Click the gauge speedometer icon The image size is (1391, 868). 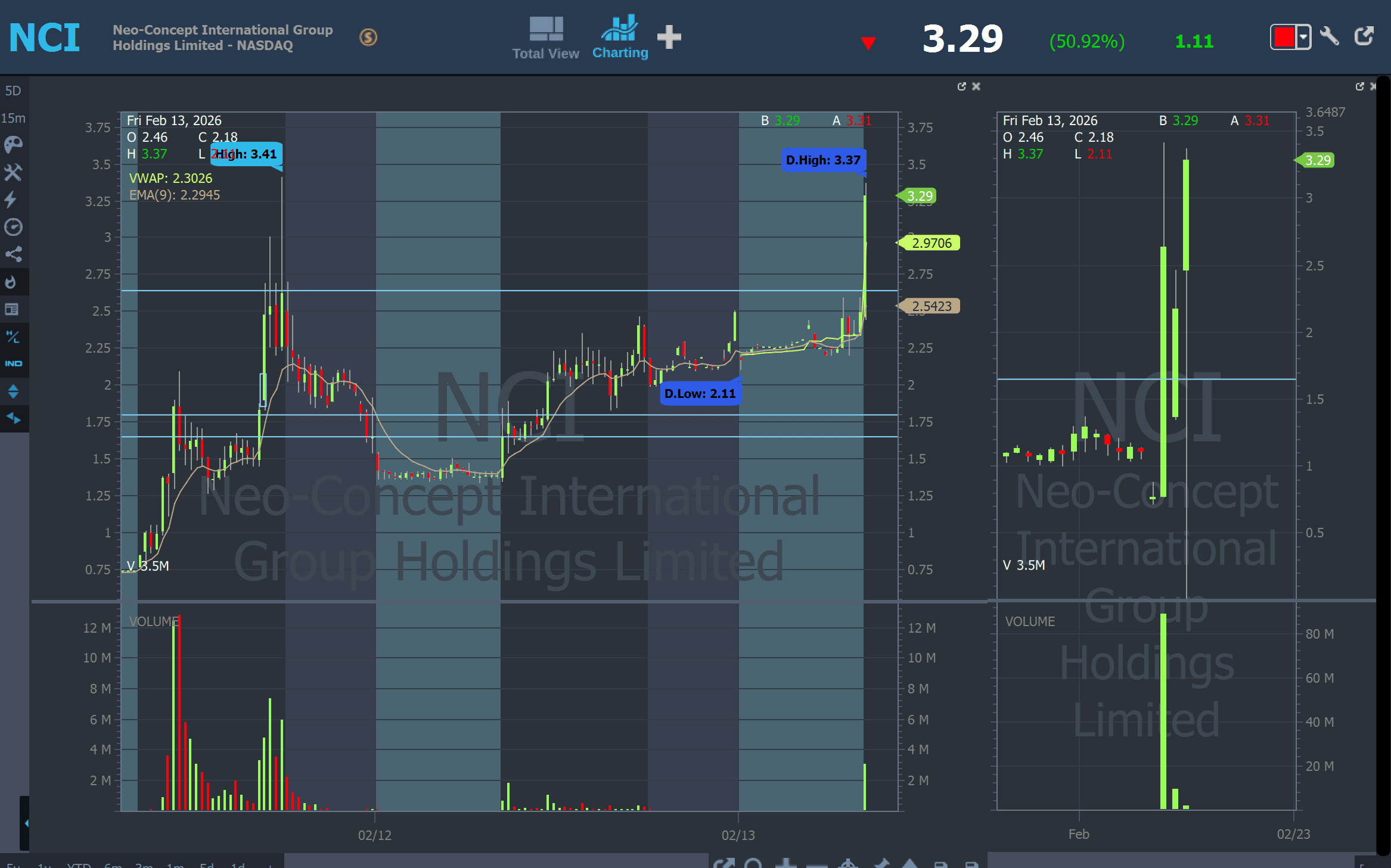click(13, 227)
